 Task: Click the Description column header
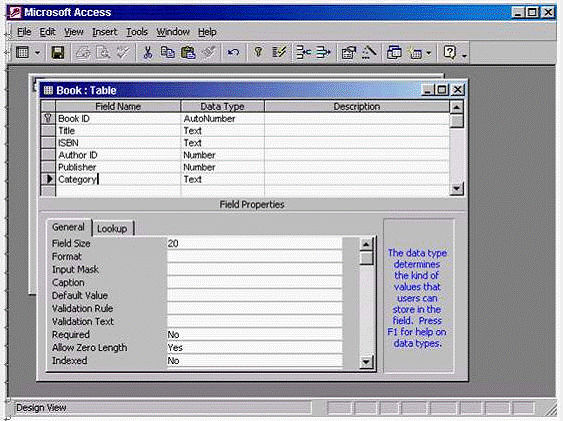click(x=357, y=107)
